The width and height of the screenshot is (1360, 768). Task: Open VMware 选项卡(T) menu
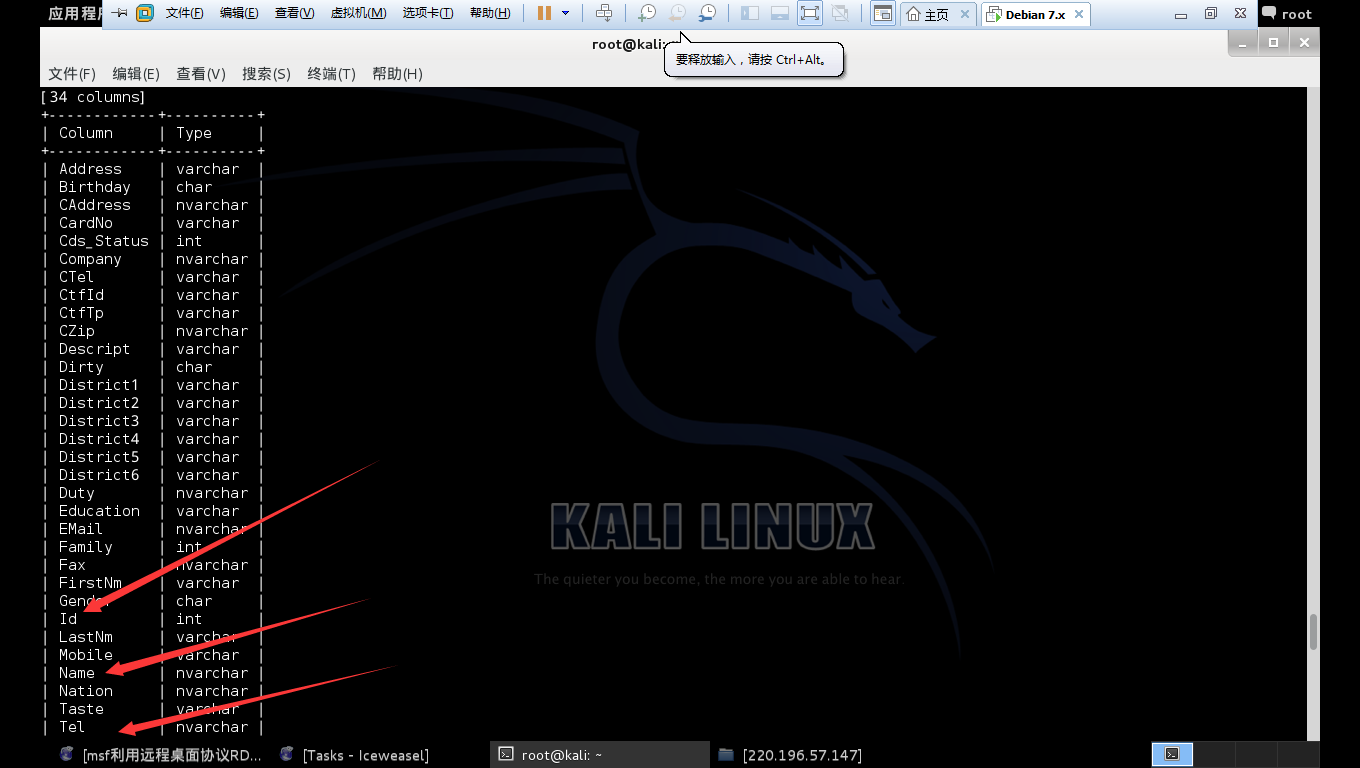point(428,13)
